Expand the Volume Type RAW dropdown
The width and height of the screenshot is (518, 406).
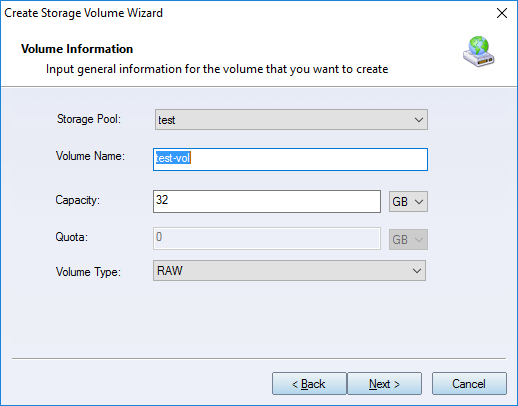tap(289, 271)
